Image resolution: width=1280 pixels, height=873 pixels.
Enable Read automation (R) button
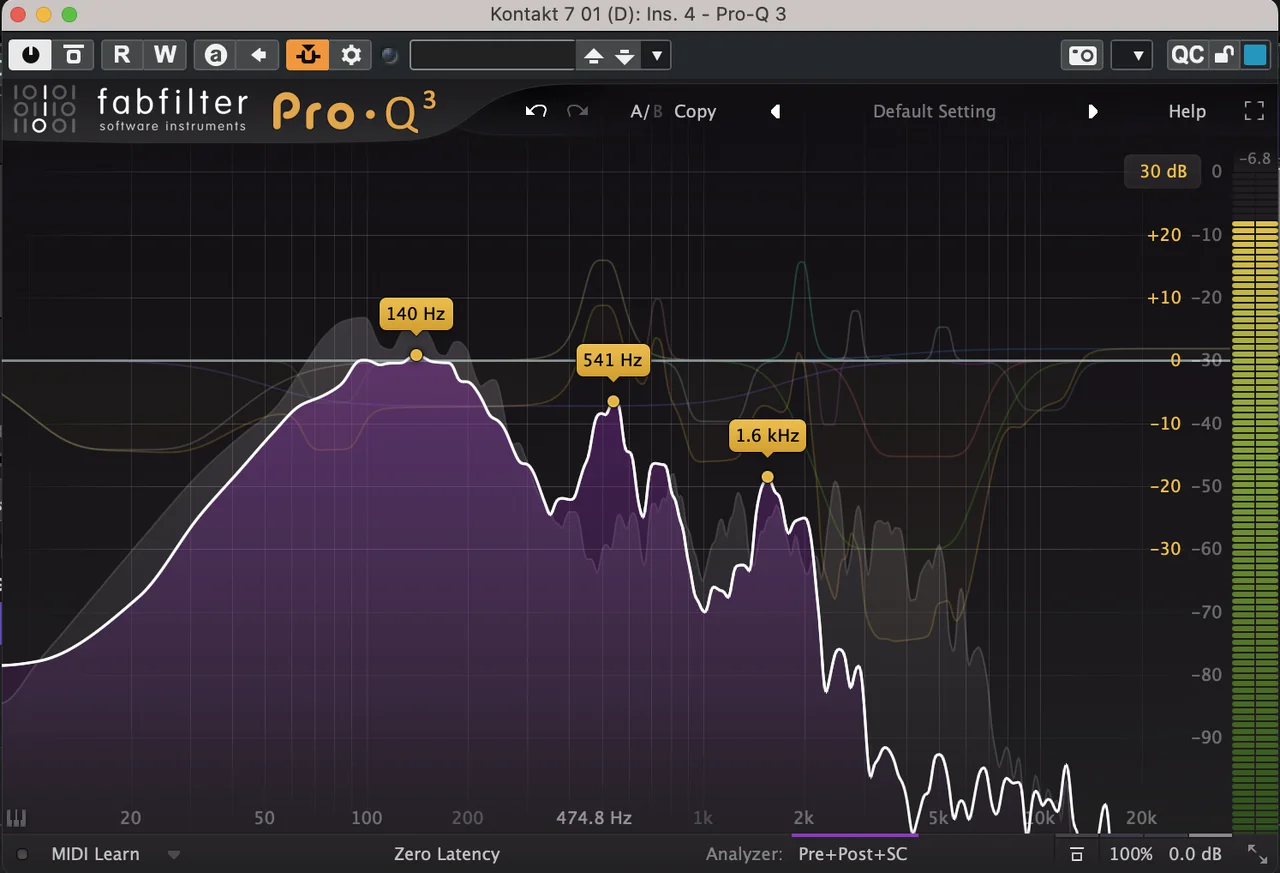[x=122, y=55]
